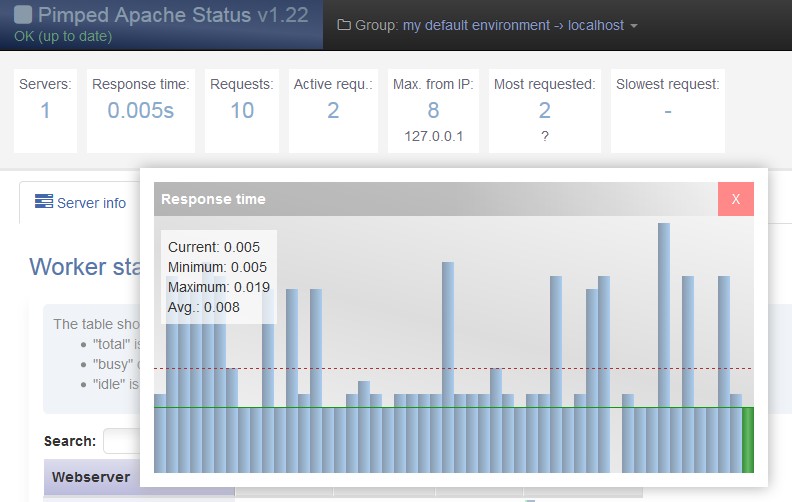792x502 pixels.
Task: Click the OK (up to date) status text
Action: coord(63,36)
